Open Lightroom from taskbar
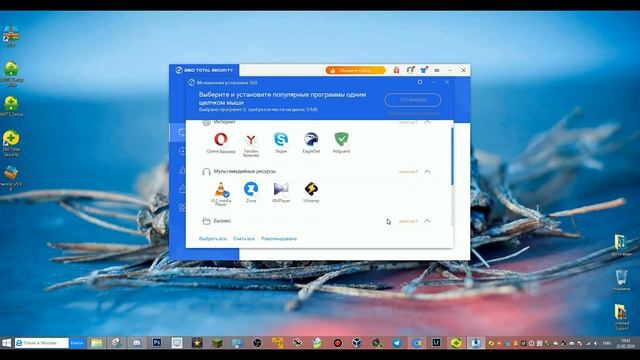Screen dimensions: 640x360 [436, 343]
